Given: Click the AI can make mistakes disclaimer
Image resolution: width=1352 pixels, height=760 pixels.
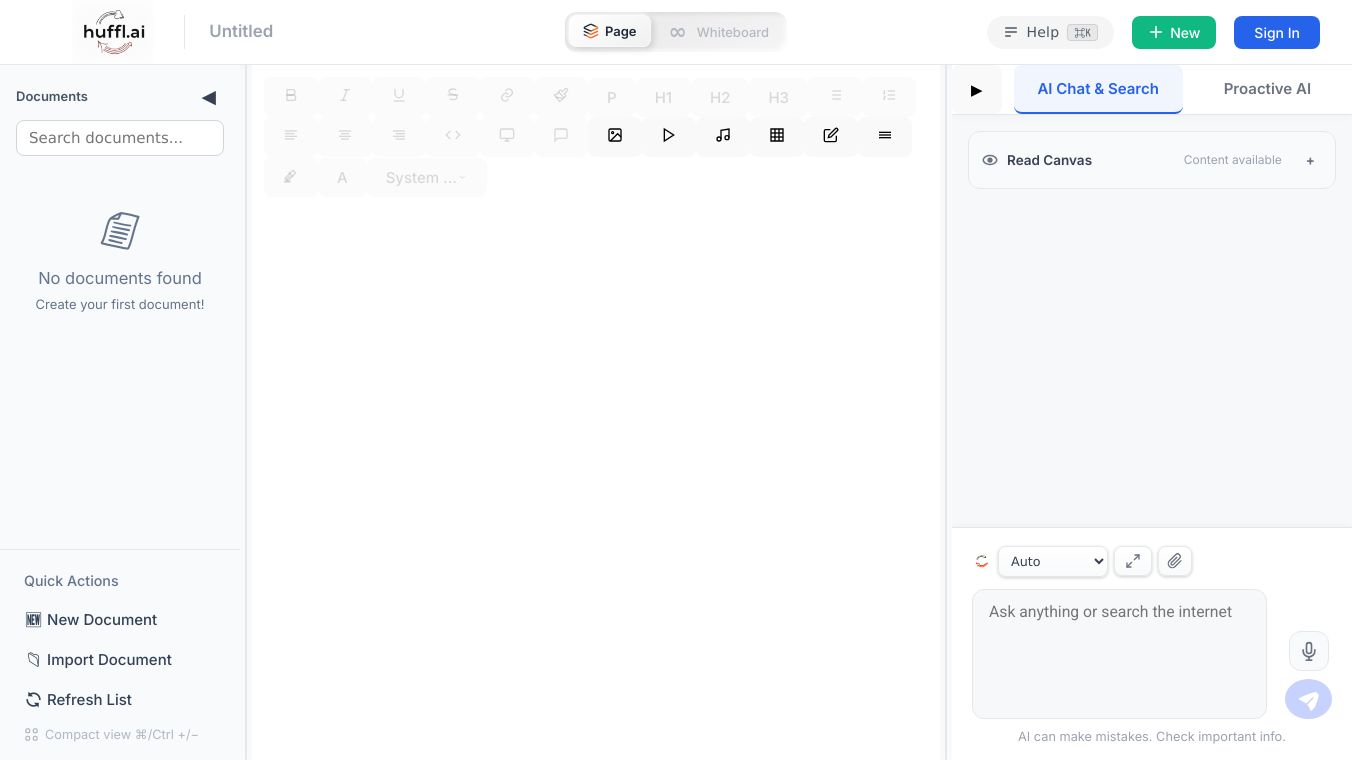Looking at the screenshot, I should pyautogui.click(x=1152, y=737).
